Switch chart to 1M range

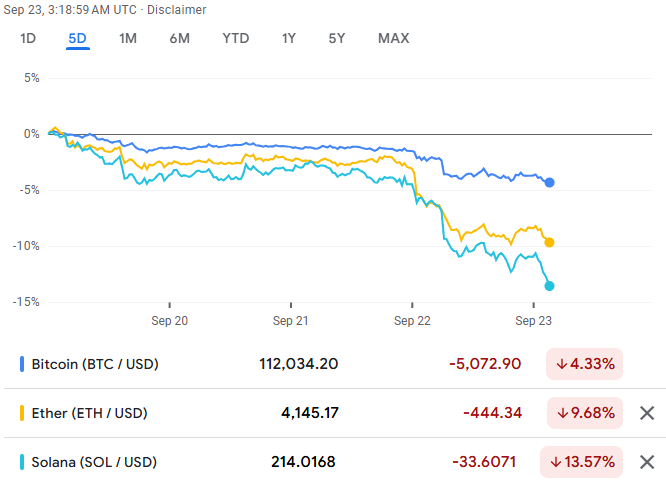click(128, 39)
